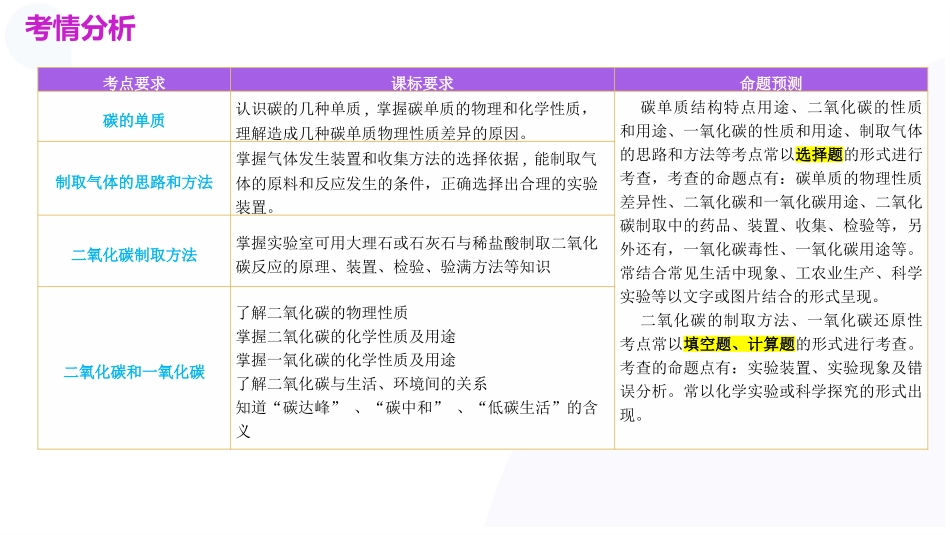Click the 碳的单质 row label

(134, 120)
